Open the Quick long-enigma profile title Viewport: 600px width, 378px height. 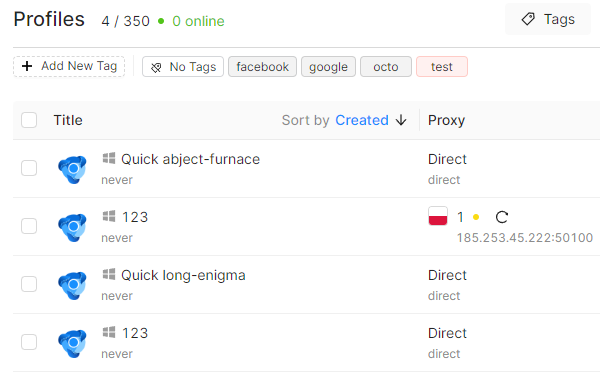(x=183, y=275)
